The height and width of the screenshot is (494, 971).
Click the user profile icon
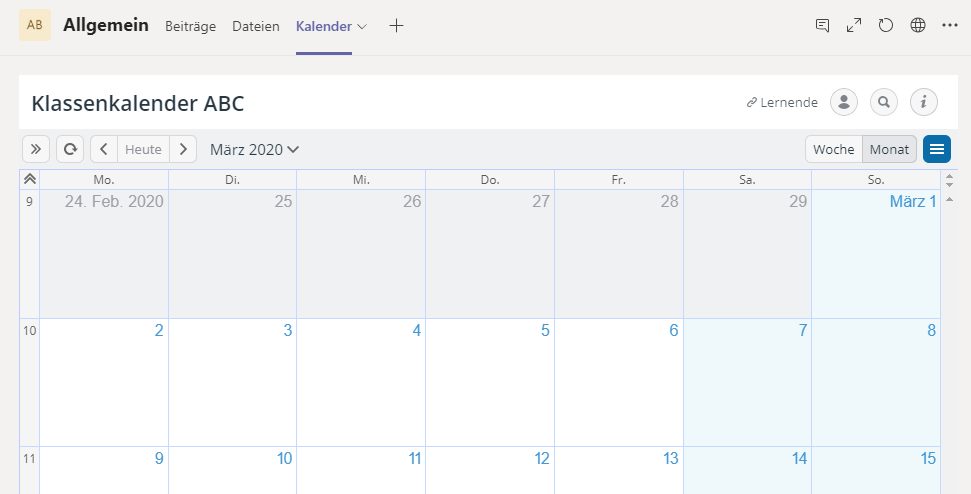click(x=844, y=102)
